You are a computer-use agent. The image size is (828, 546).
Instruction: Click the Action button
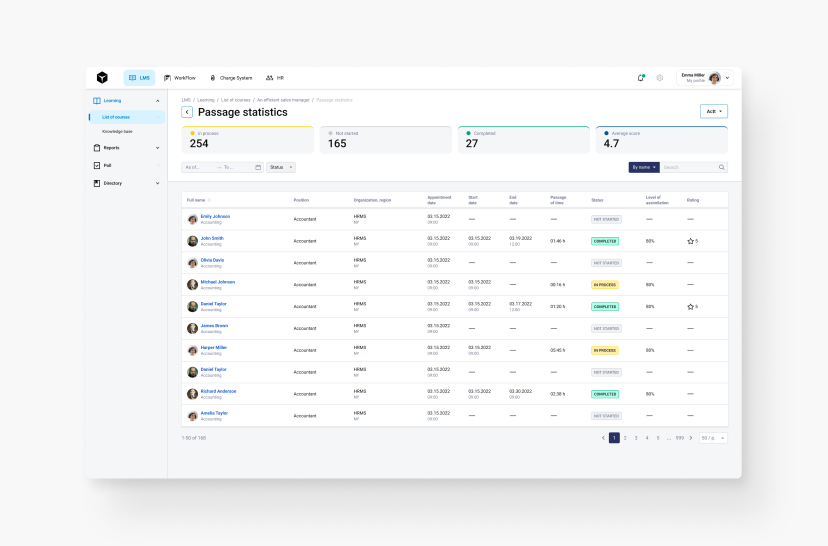713,111
